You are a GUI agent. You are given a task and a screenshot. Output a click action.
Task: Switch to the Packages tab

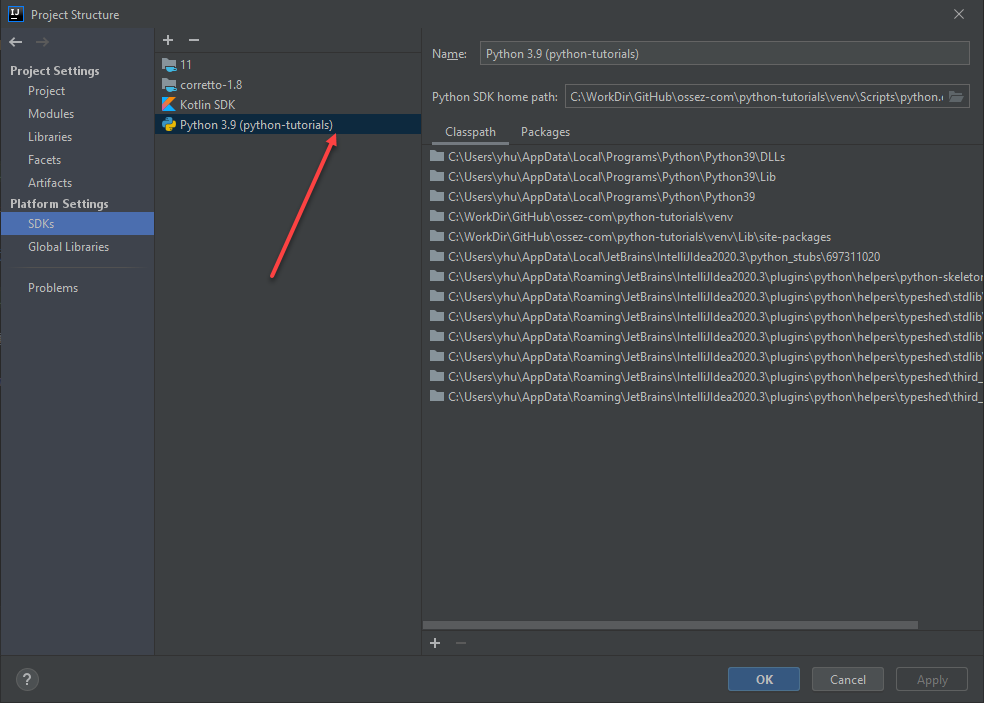(545, 131)
